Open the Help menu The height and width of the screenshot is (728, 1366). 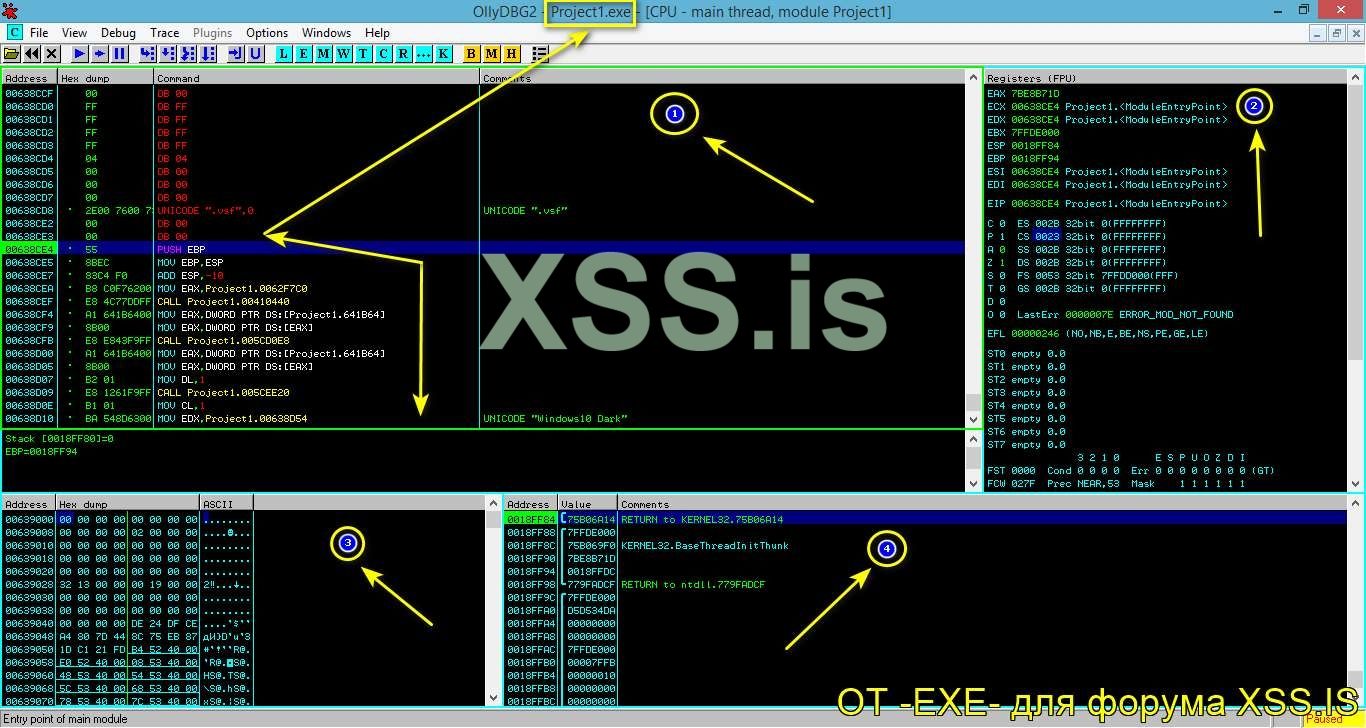click(x=377, y=33)
